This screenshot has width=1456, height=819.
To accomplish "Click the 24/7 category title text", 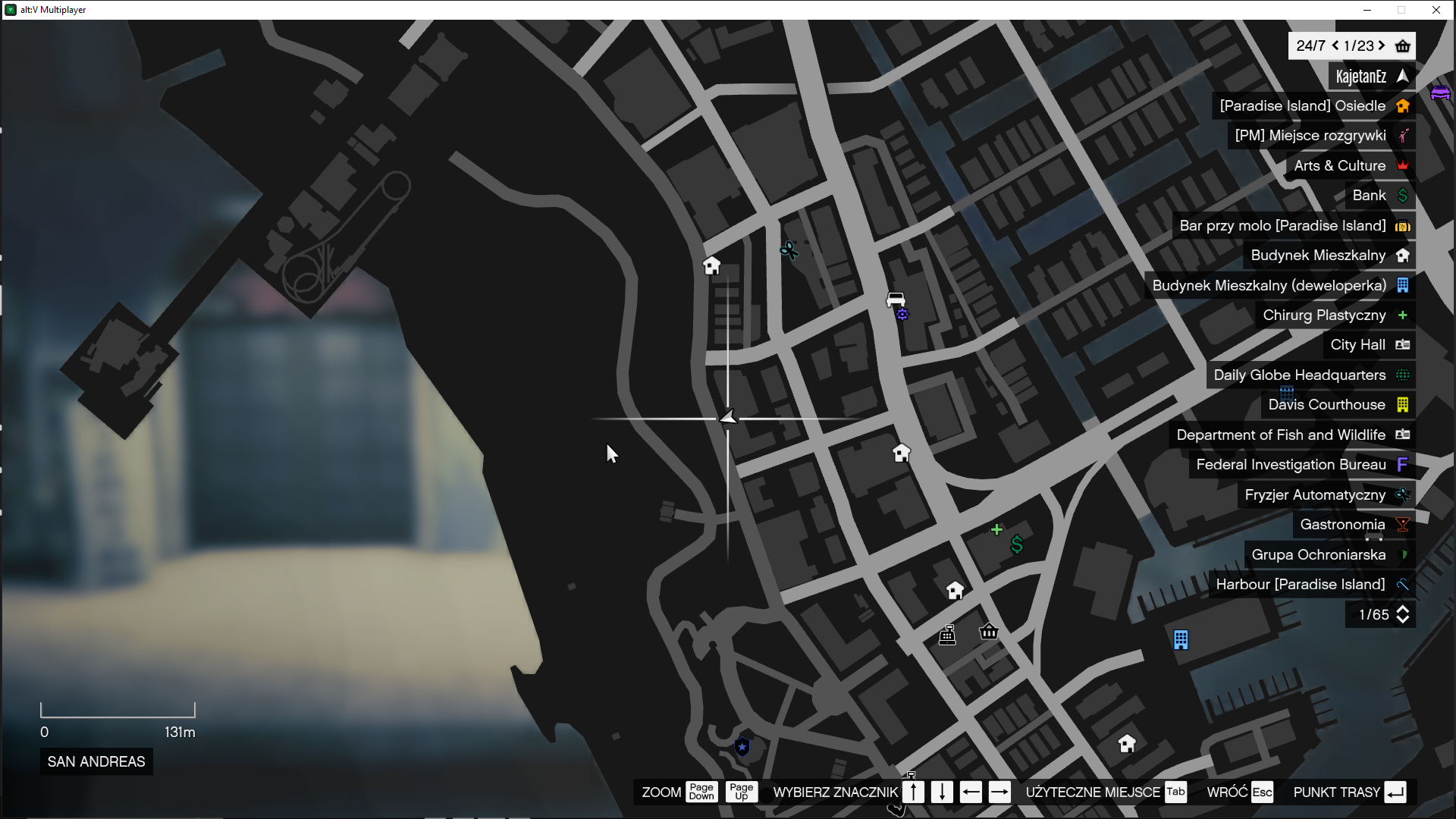I will 1310,45.
